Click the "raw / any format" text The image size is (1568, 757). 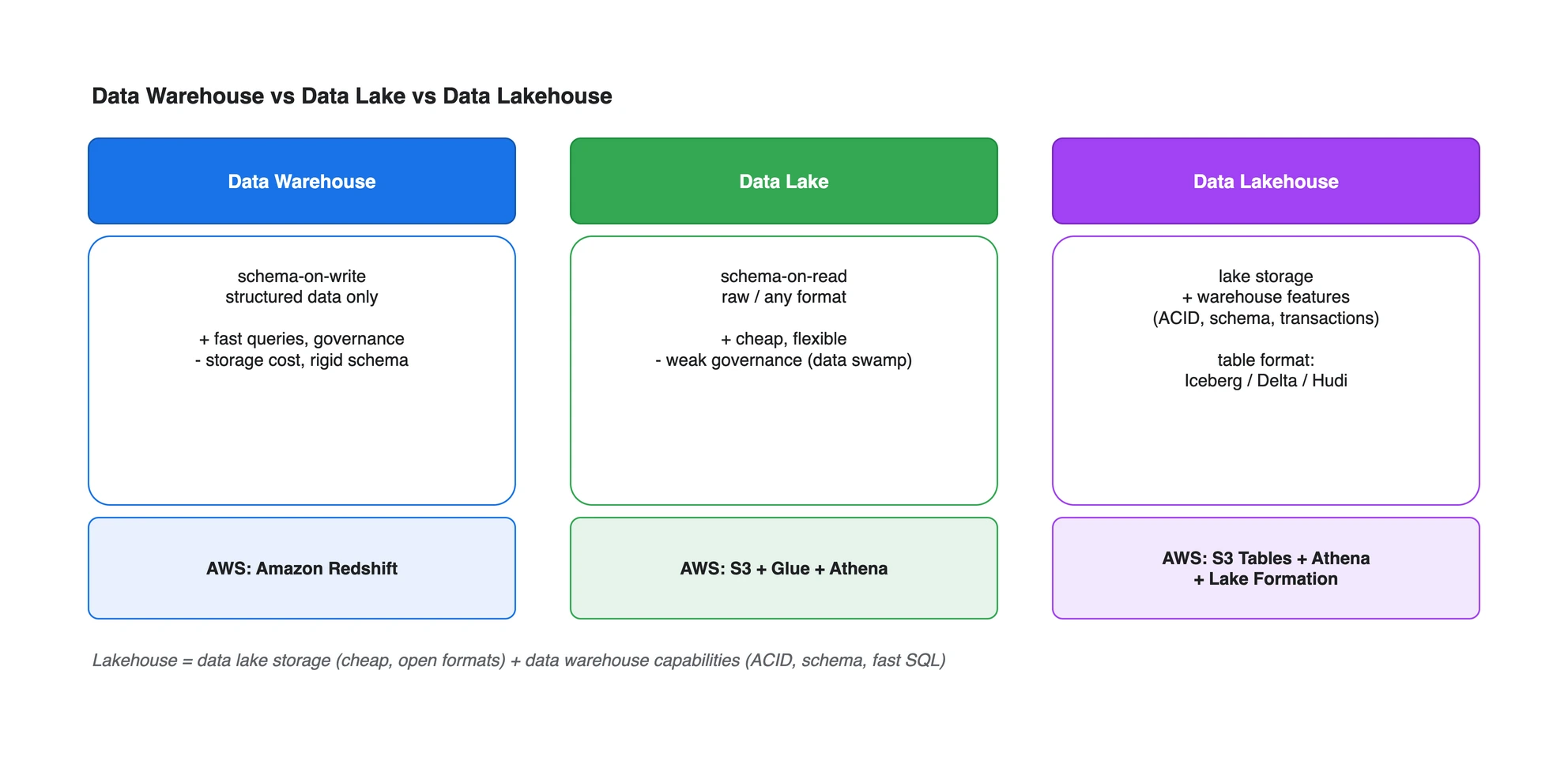(784, 297)
